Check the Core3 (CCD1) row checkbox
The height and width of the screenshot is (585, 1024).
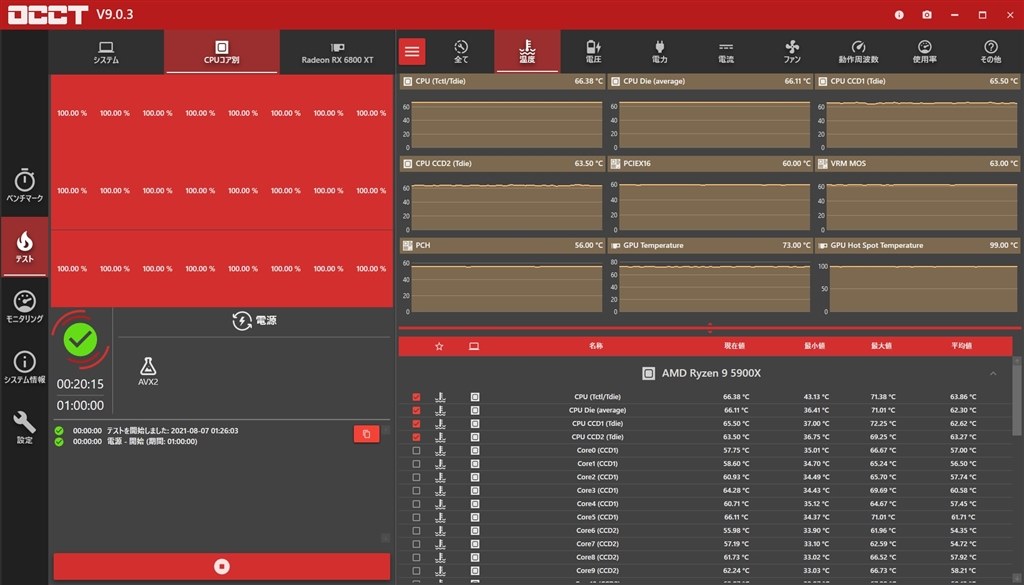pos(416,490)
